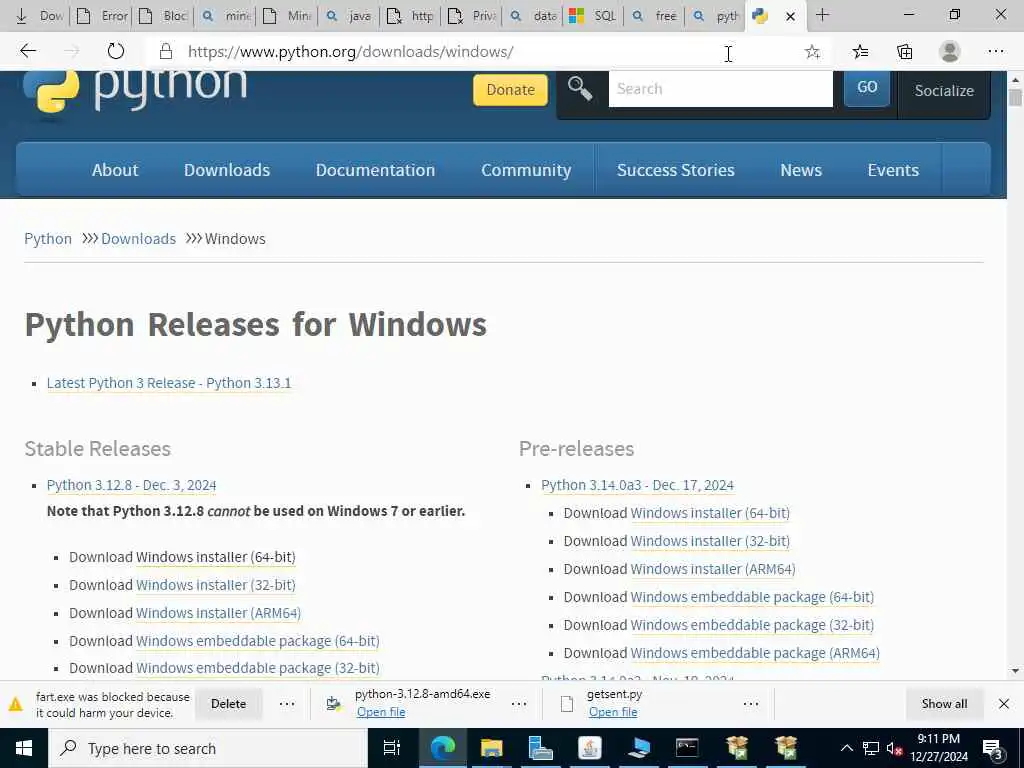
Task: Expand the Socialize menu
Action: point(944,91)
